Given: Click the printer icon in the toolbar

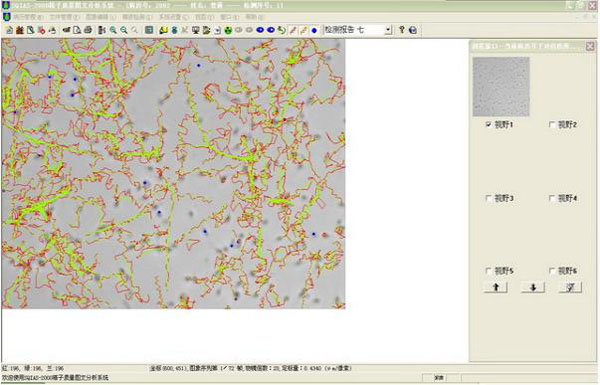Looking at the screenshot, I should click(88, 30).
